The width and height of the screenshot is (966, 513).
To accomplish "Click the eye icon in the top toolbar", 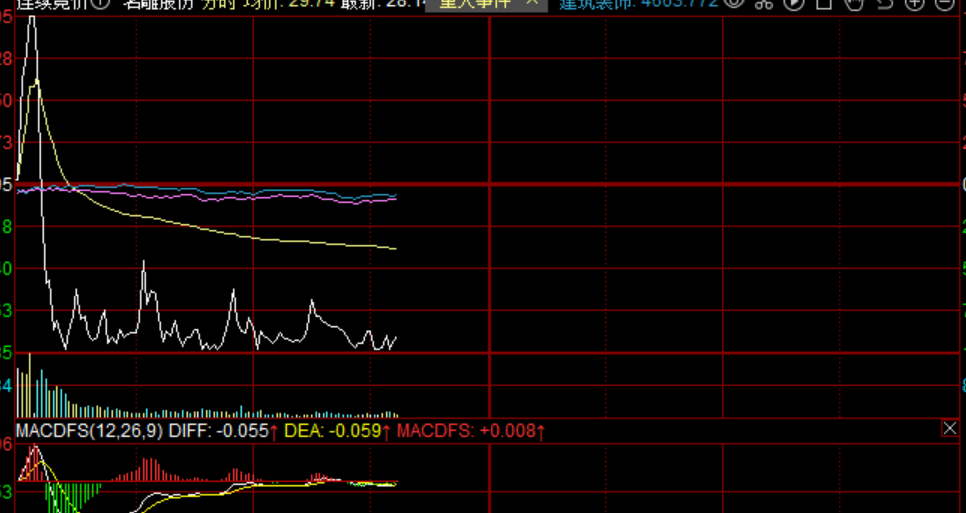I will coord(735,4).
